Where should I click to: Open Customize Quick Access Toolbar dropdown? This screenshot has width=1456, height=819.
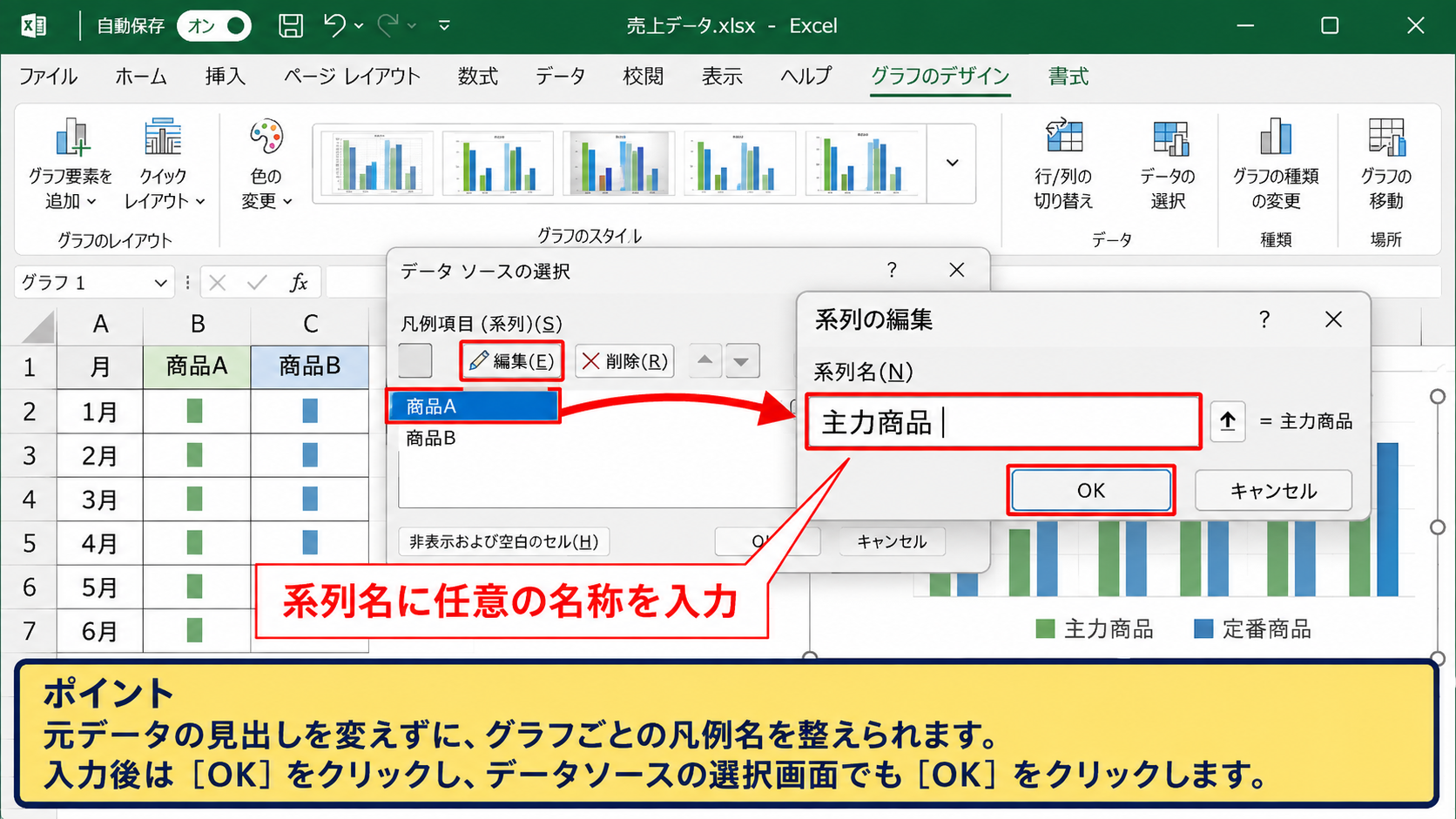[x=444, y=26]
